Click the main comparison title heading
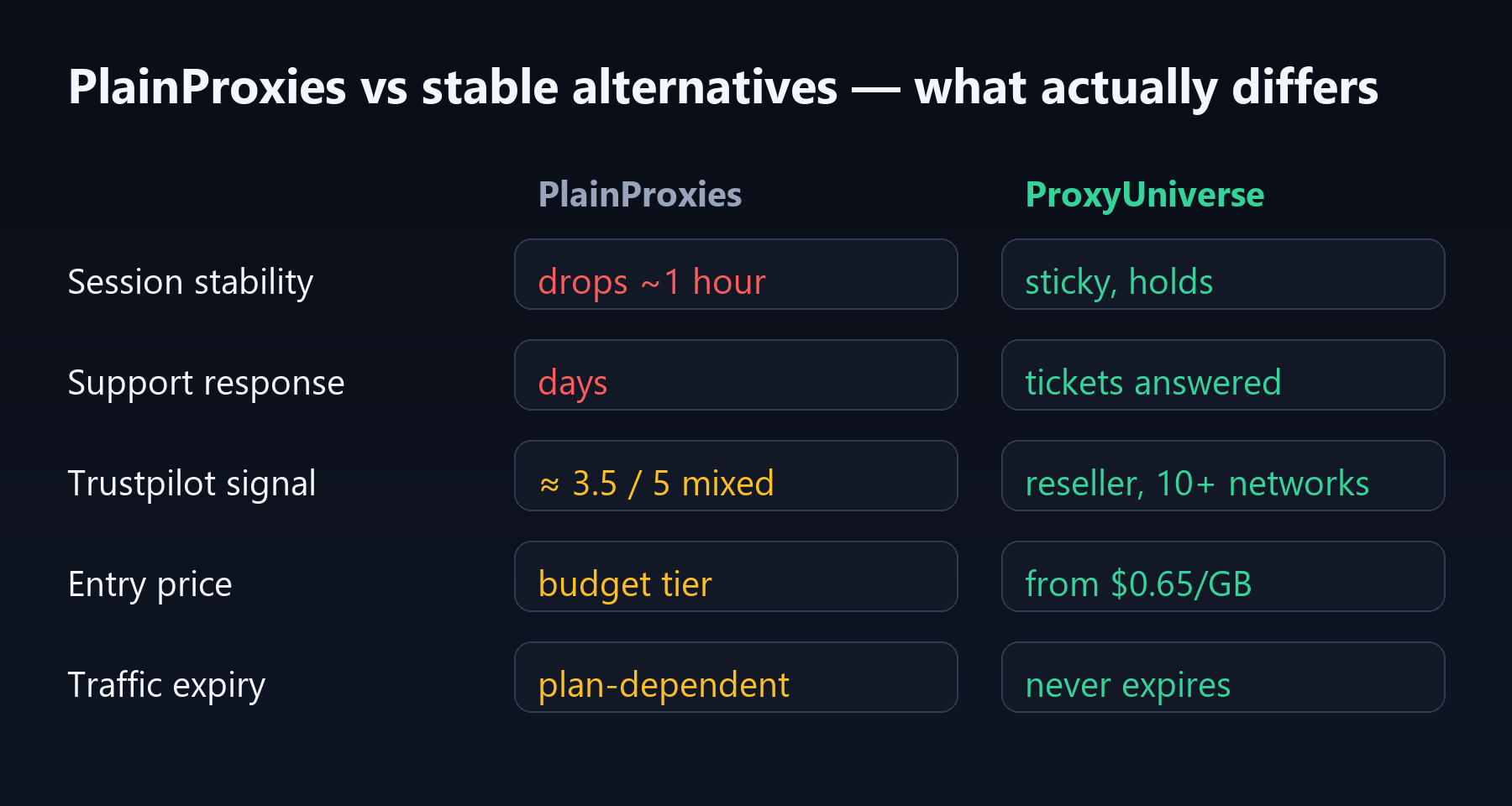 723,88
